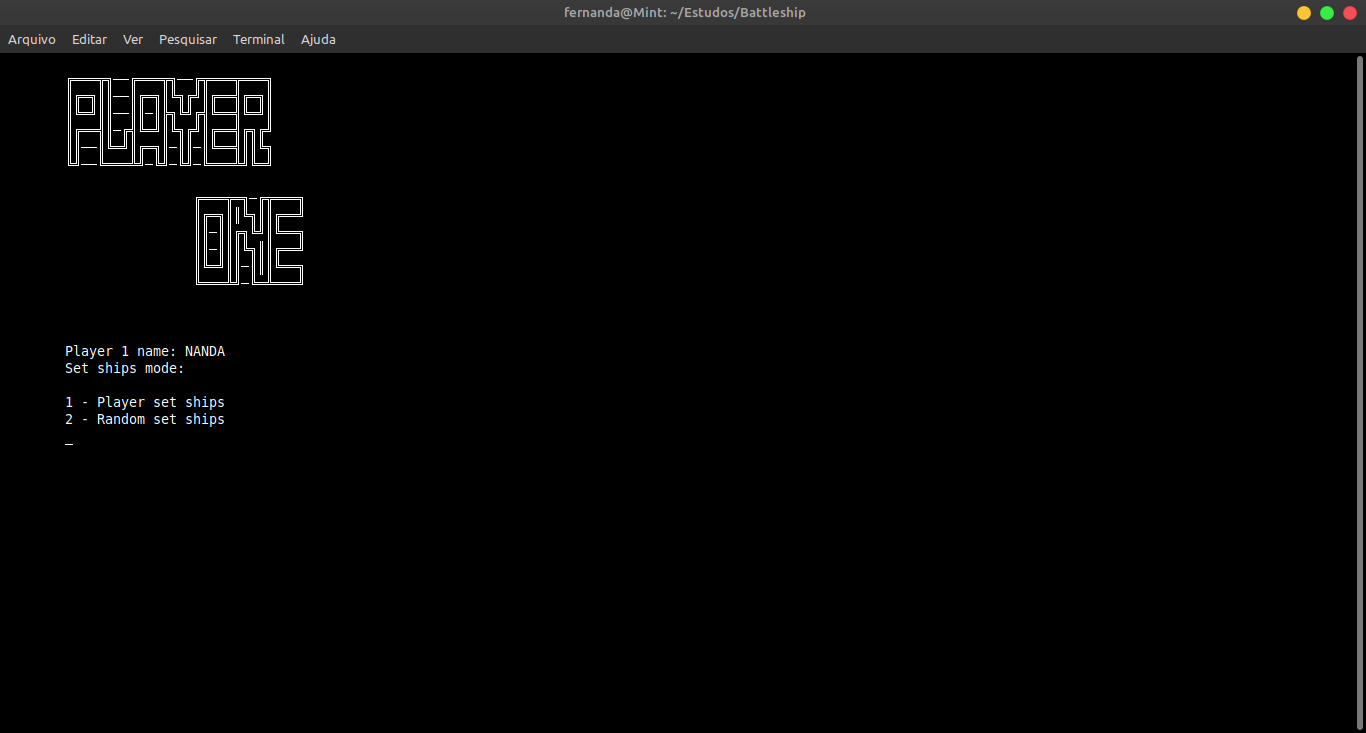Click the PLAYER ASCII art banner
The width and height of the screenshot is (1366, 733).
tap(168, 120)
